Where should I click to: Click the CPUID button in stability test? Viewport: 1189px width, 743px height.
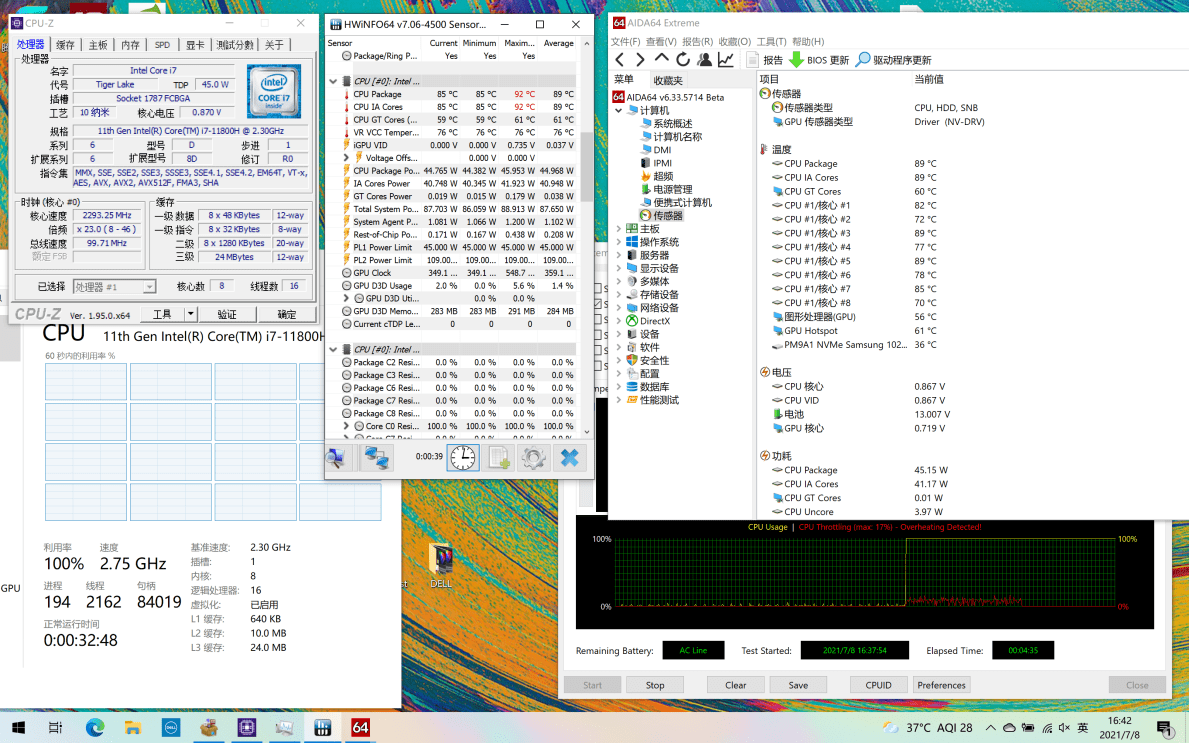click(x=878, y=685)
